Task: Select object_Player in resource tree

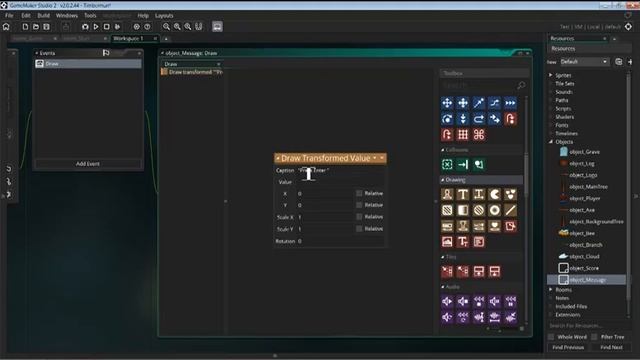Action: click(584, 198)
